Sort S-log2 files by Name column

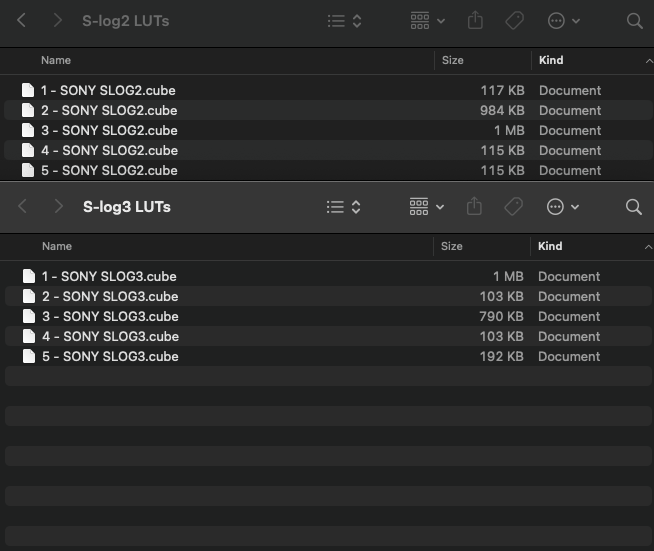(57, 60)
